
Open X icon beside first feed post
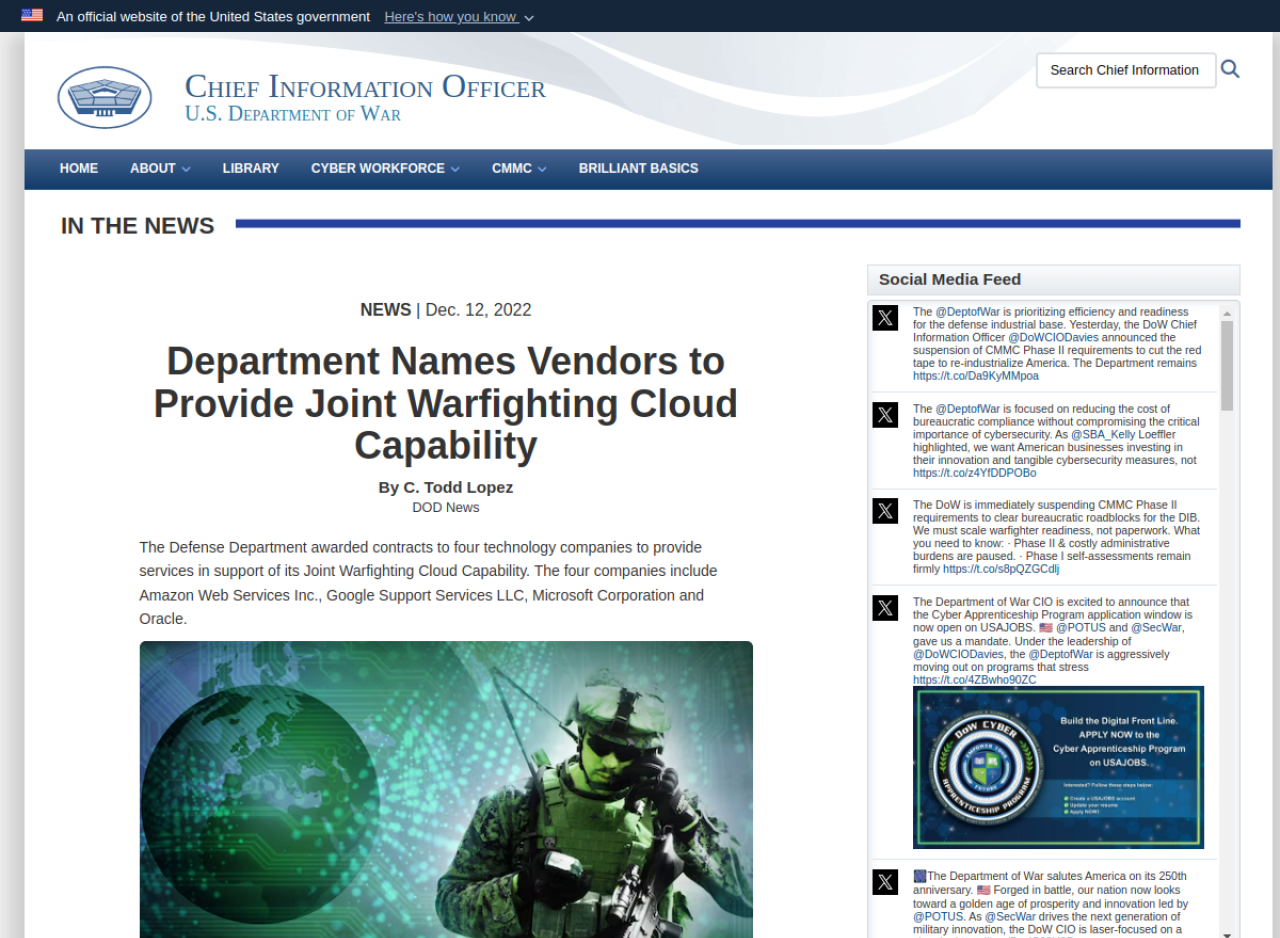tap(885, 318)
